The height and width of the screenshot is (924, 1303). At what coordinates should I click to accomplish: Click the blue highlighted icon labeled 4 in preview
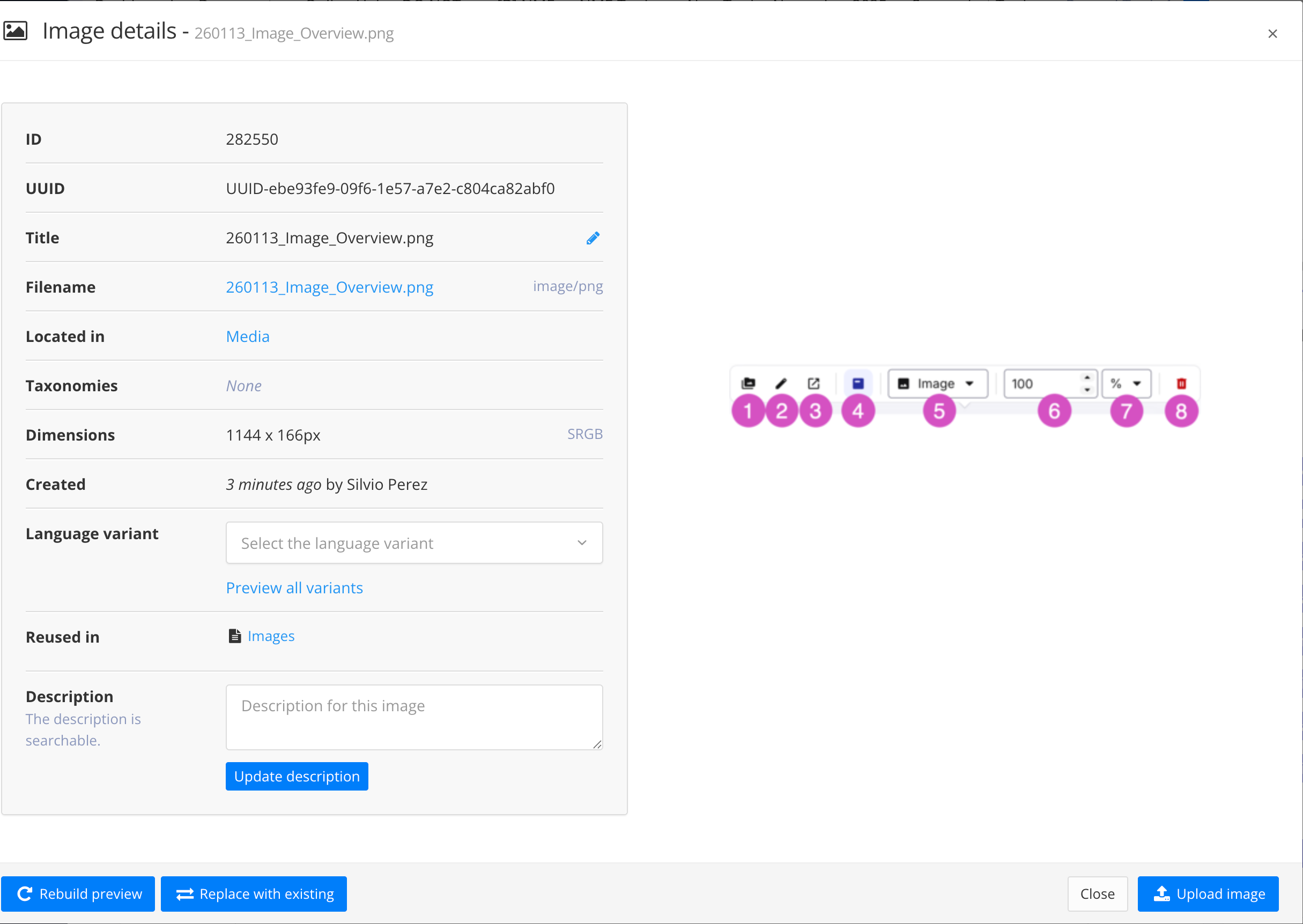point(858,384)
